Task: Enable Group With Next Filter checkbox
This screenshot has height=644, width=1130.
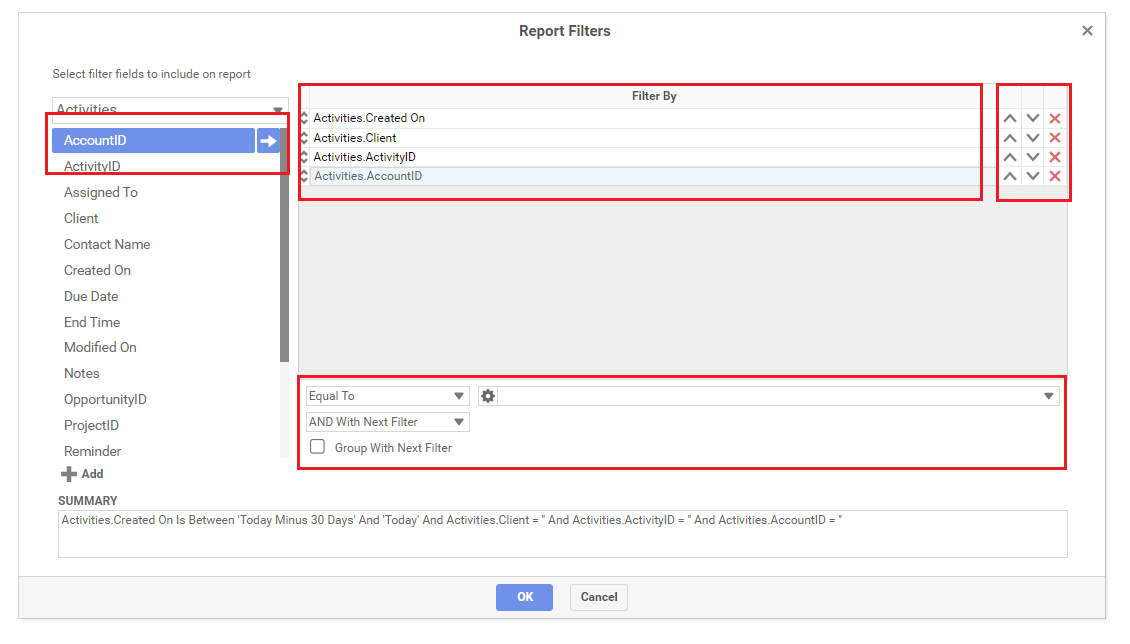Action: click(318, 448)
